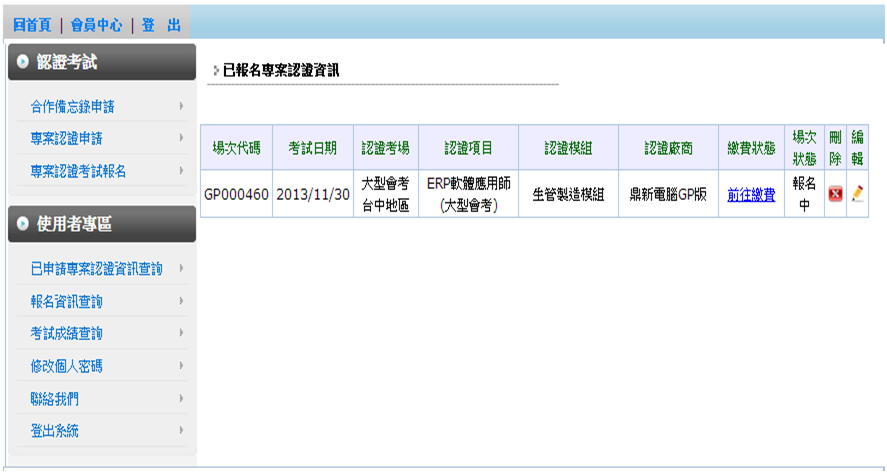Image resolution: width=887 pixels, height=472 pixels.
Task: Click arrow next to 聯絡我們
Action: coord(181,398)
